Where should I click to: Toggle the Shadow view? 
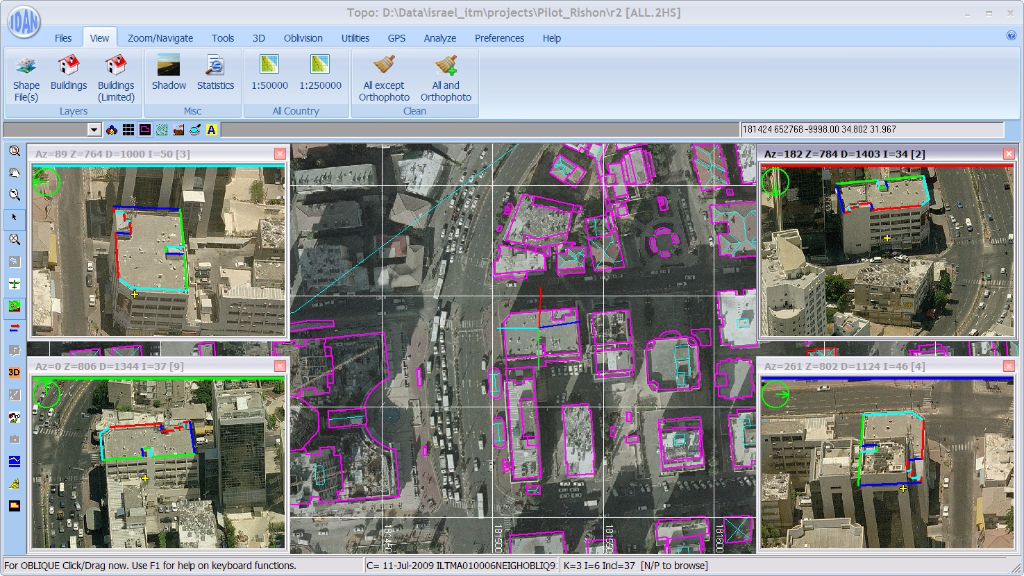pos(169,66)
